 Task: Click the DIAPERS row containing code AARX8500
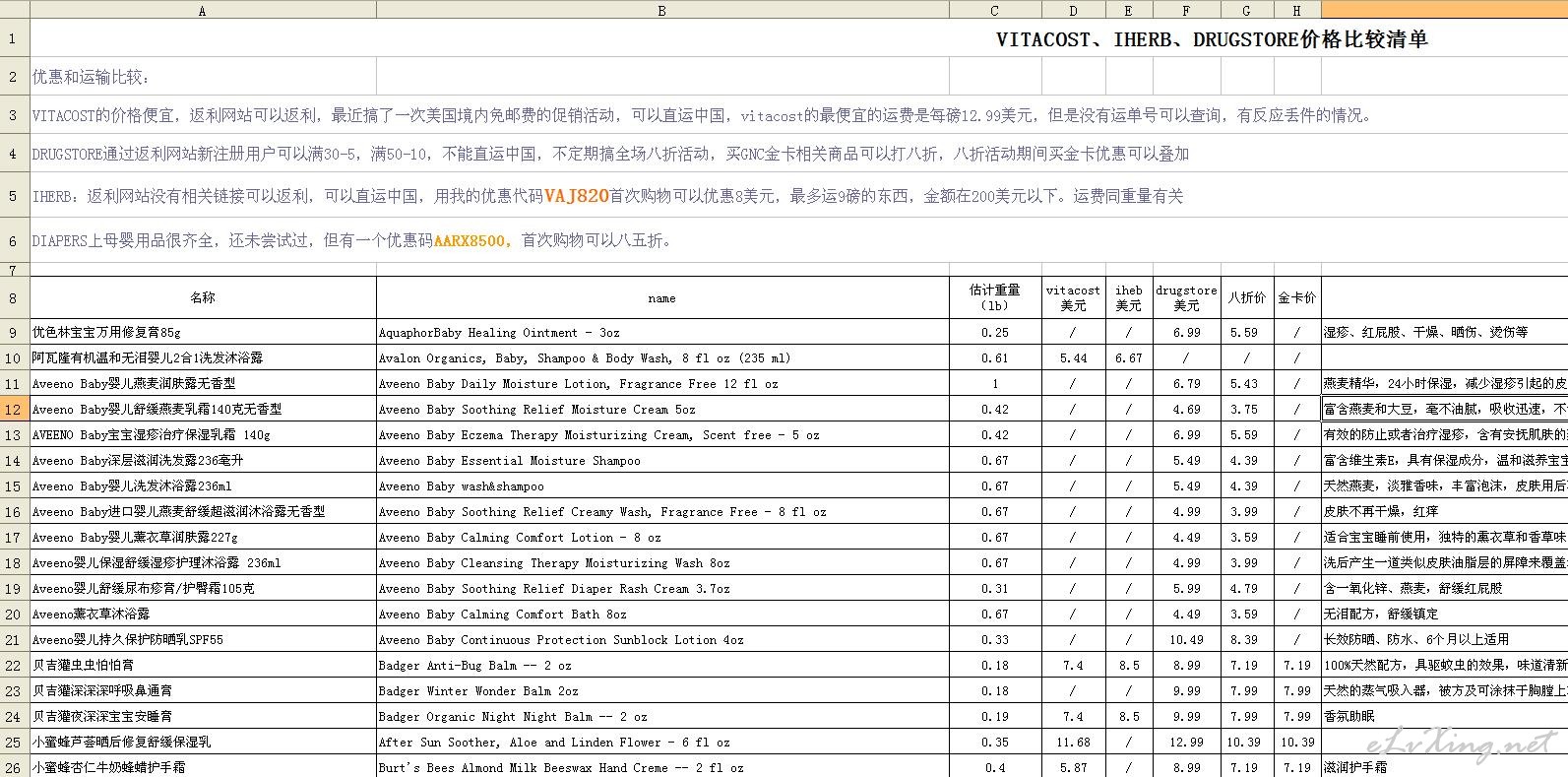tap(352, 240)
